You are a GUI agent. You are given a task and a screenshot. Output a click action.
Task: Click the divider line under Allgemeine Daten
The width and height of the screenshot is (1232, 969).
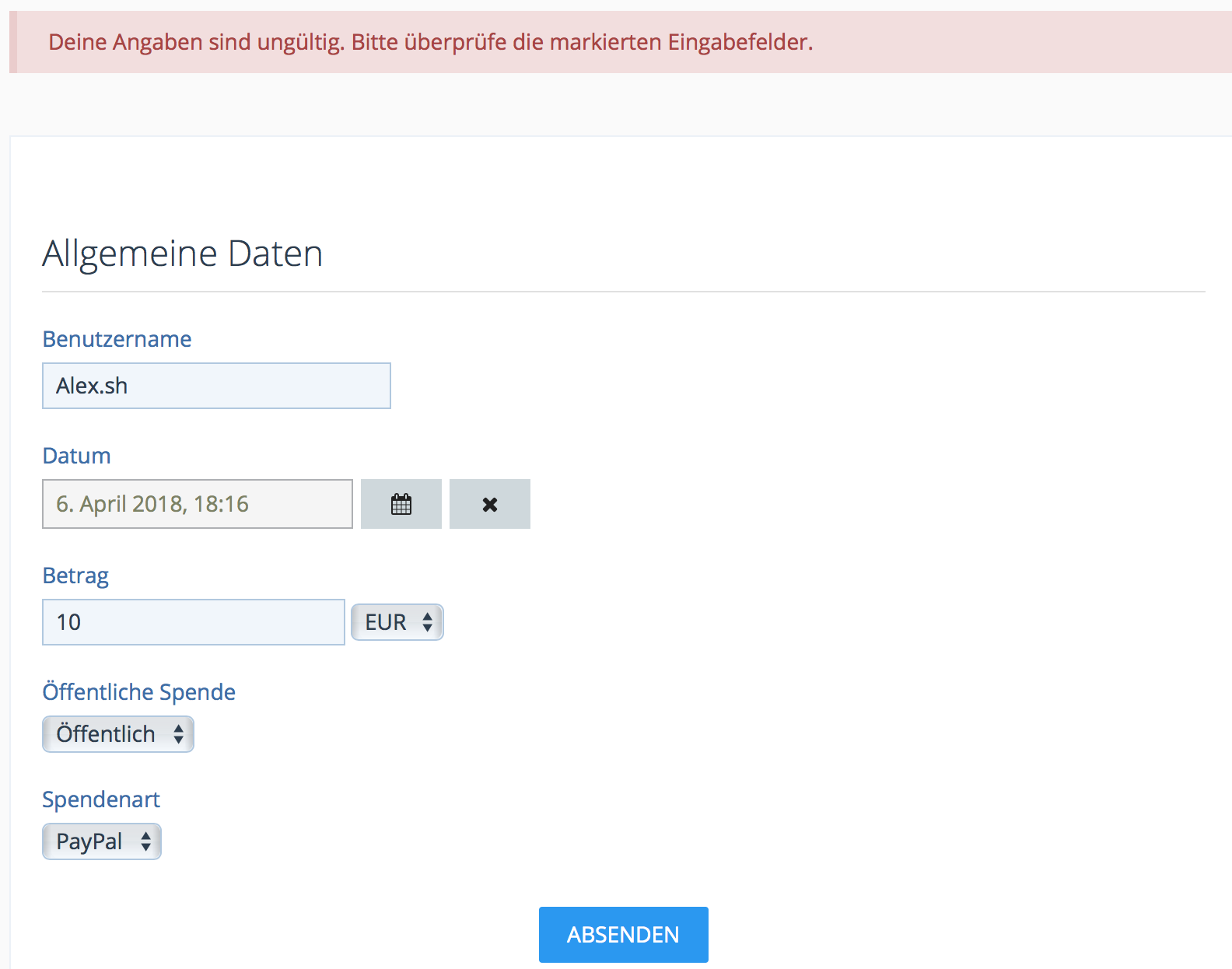coord(623,292)
